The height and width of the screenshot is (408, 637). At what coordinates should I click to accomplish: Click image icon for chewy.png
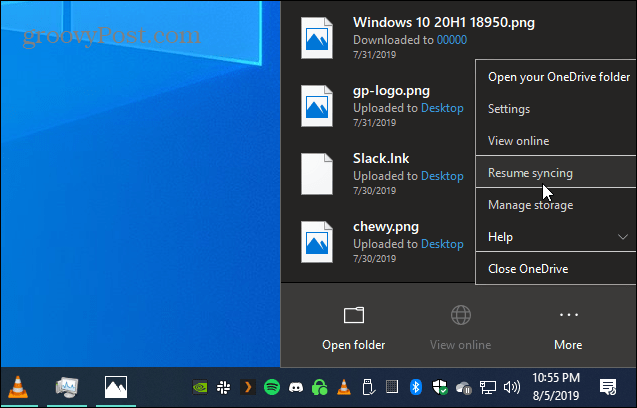pos(317,242)
